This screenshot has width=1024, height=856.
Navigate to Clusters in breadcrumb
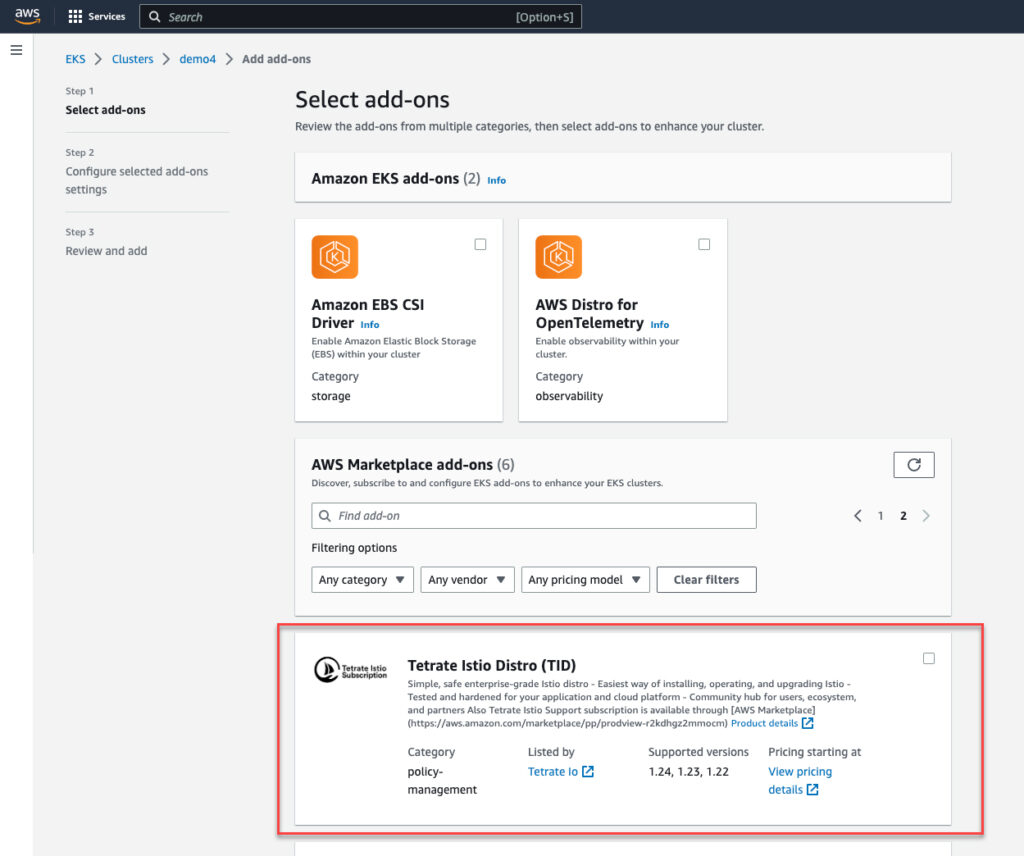(133, 59)
